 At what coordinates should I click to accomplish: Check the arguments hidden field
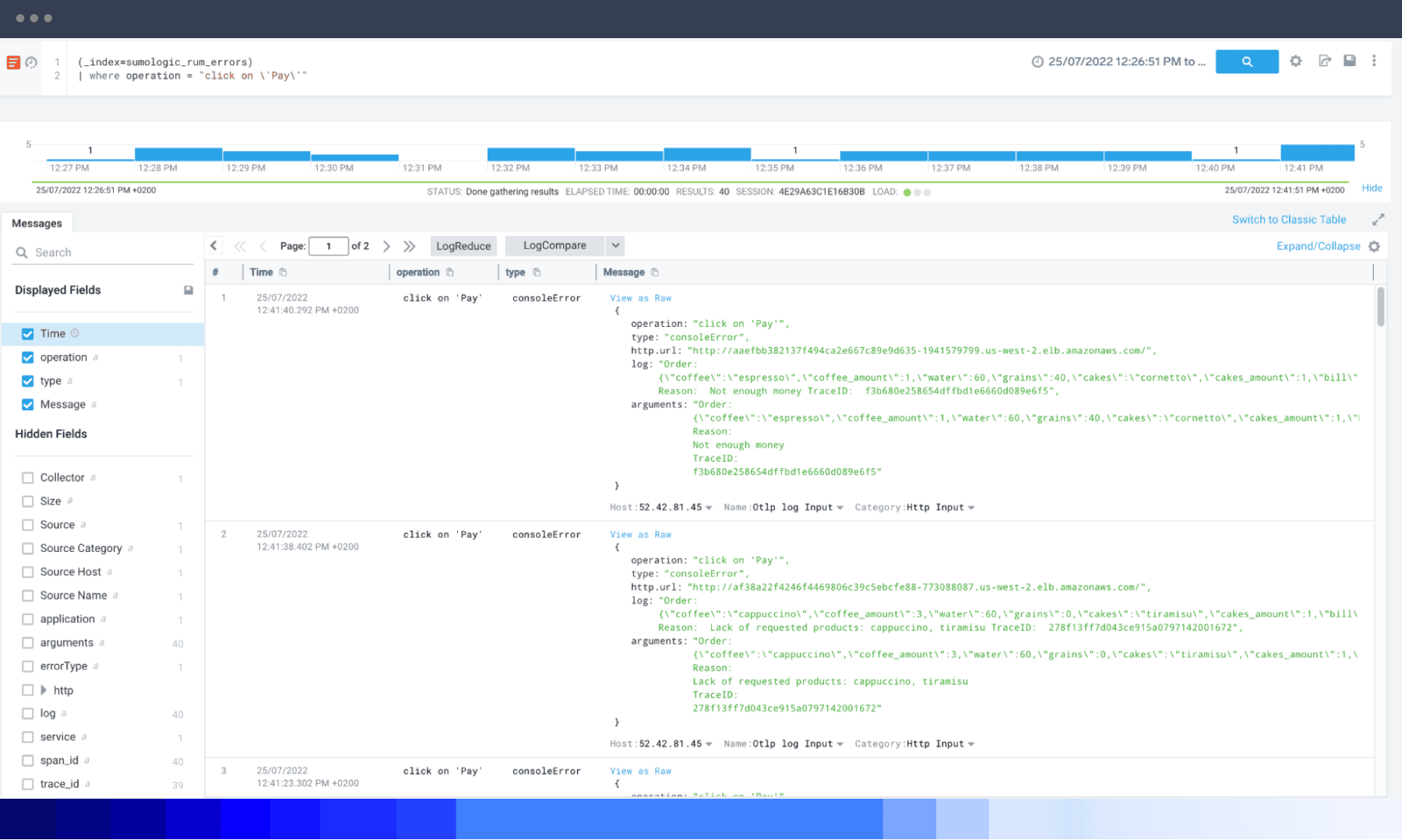click(x=28, y=643)
